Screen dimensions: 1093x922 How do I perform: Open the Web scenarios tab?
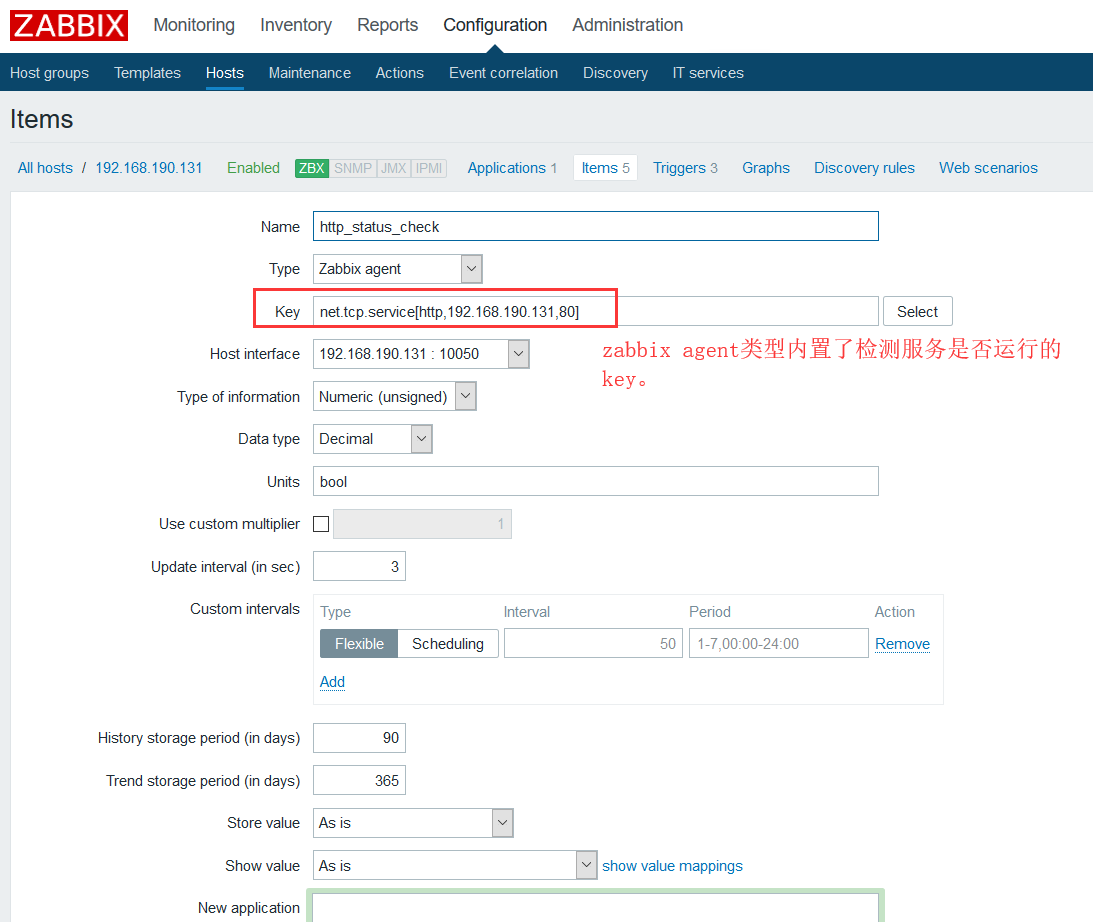tap(988, 168)
